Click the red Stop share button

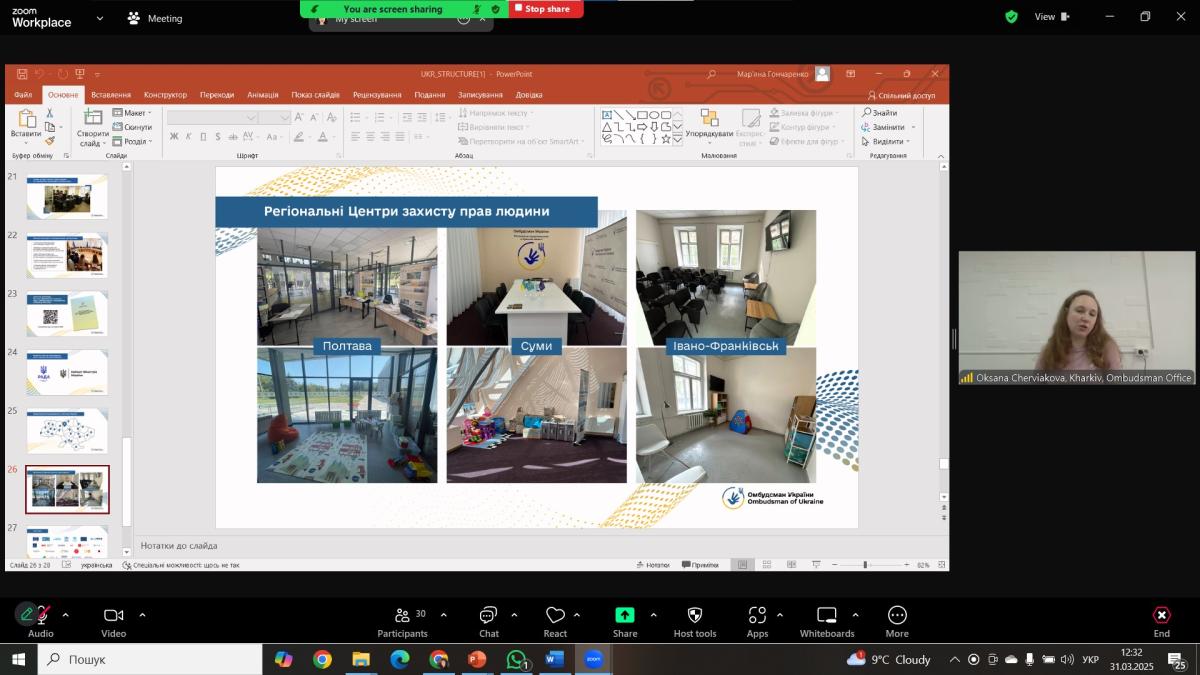(x=546, y=9)
